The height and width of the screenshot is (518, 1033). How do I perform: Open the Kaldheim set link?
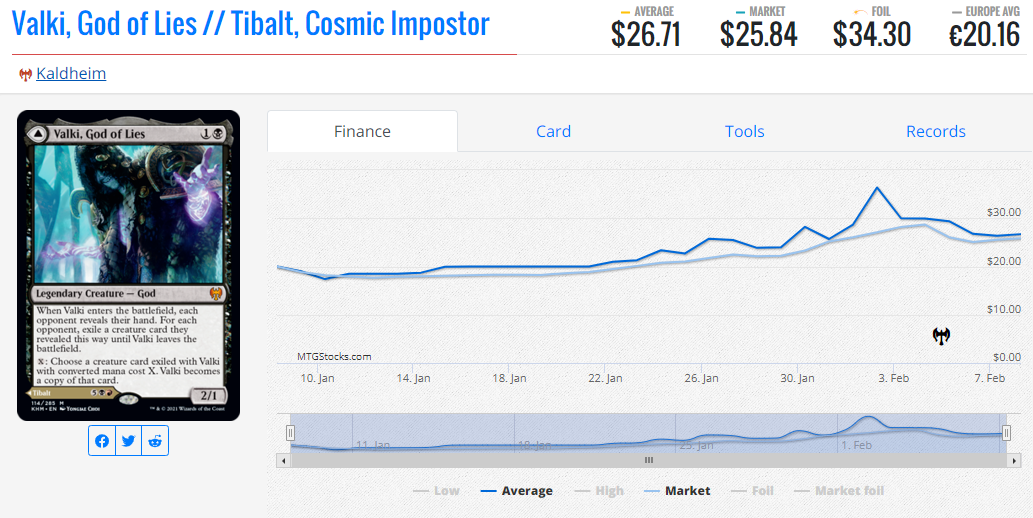[71, 74]
